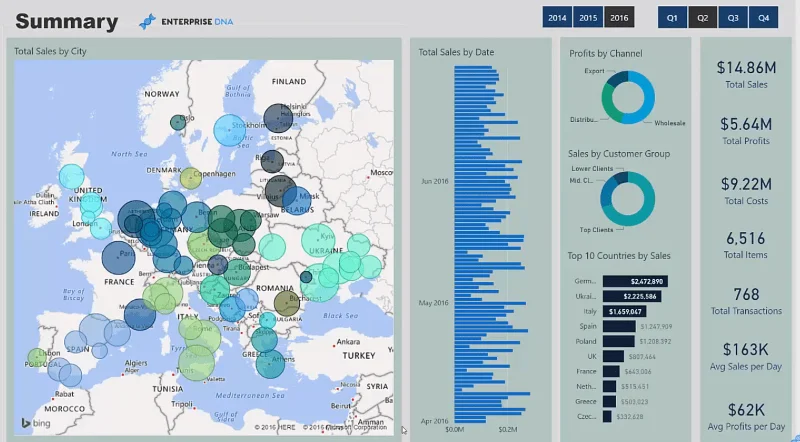Click the Lisbon green bubble on map
This screenshot has height=442, width=800.
click(37, 357)
